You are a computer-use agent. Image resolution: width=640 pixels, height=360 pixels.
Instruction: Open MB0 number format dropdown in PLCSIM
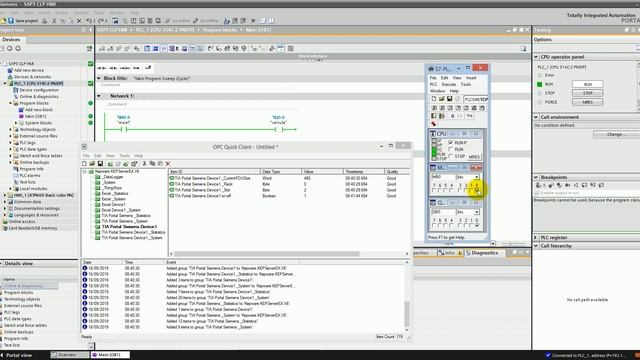coord(477,177)
